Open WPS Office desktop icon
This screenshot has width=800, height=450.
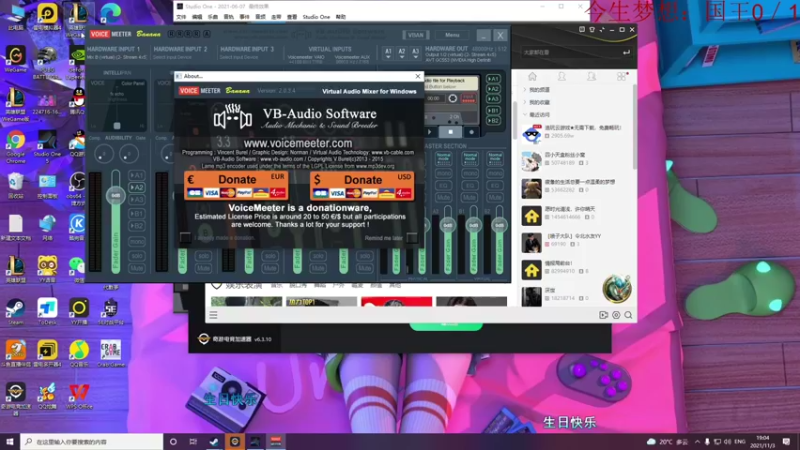coord(79,396)
